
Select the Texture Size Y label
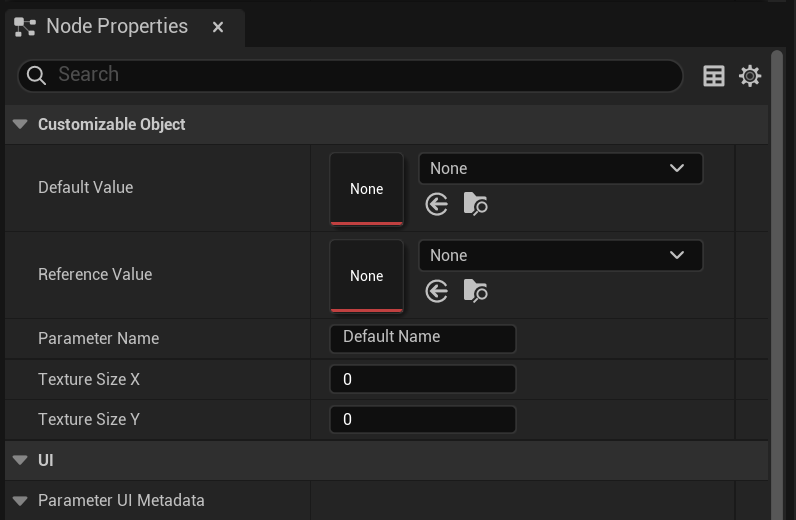point(89,419)
